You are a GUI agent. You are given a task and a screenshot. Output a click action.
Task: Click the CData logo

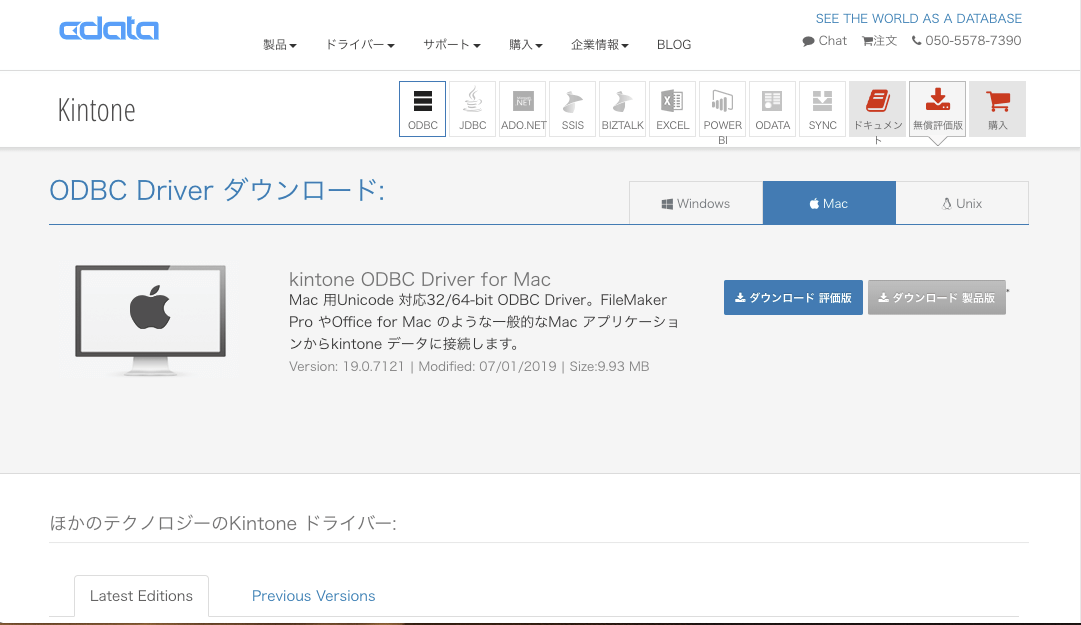109,30
